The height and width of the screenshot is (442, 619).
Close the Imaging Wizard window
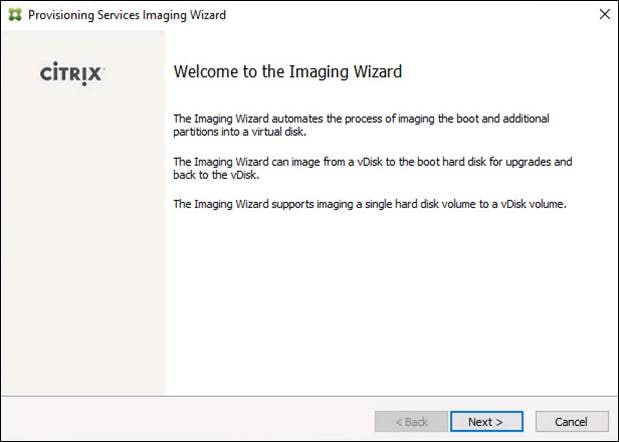pos(604,15)
